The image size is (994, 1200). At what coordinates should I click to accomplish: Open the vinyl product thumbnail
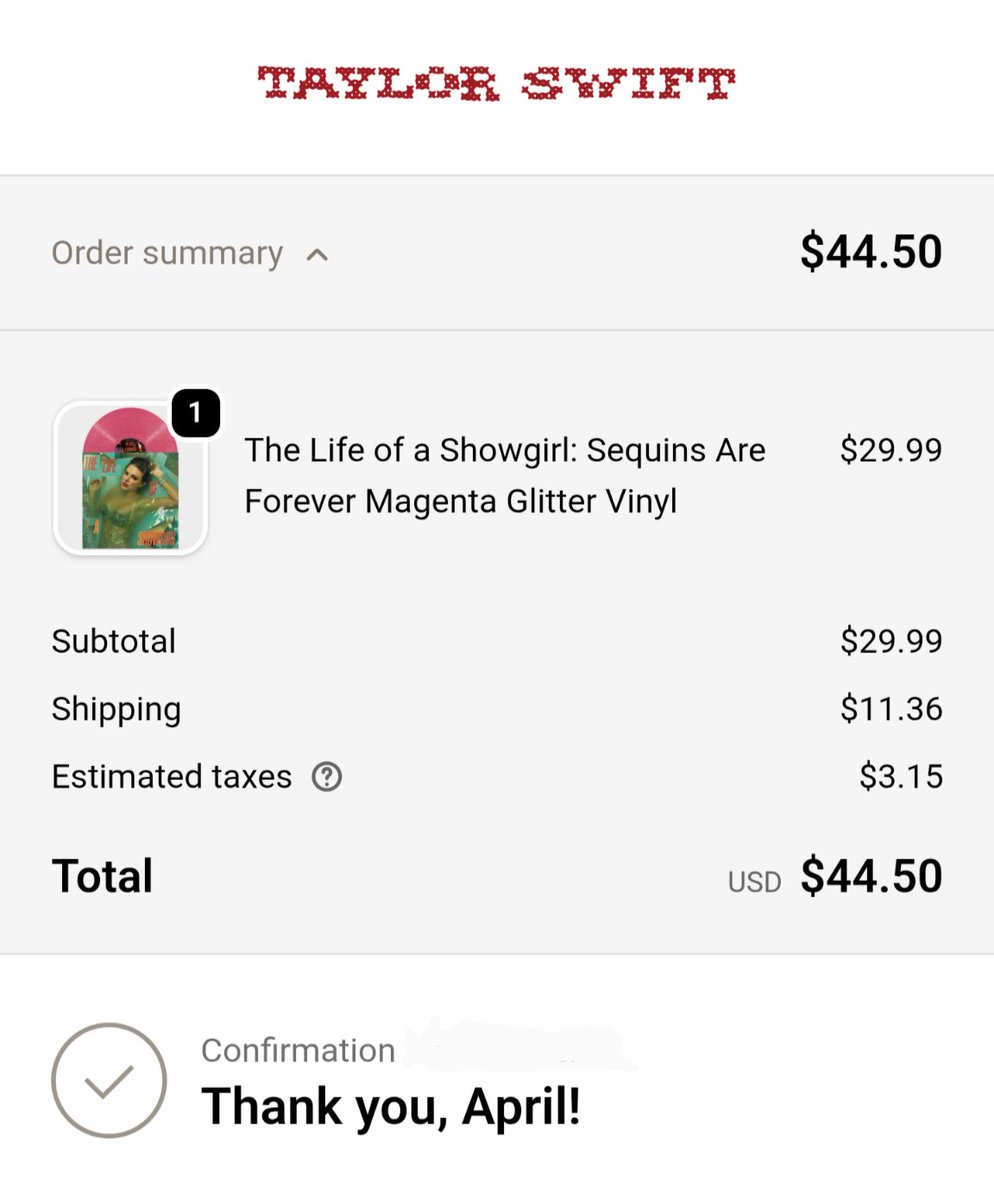[130, 478]
